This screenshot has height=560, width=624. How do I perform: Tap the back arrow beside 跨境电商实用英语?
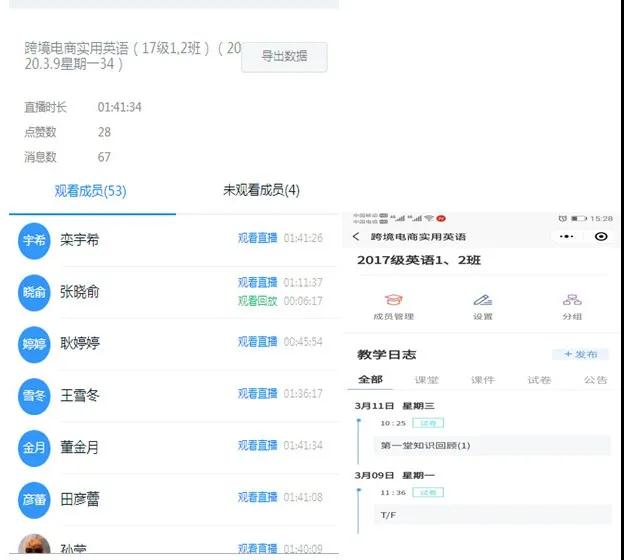tap(356, 237)
